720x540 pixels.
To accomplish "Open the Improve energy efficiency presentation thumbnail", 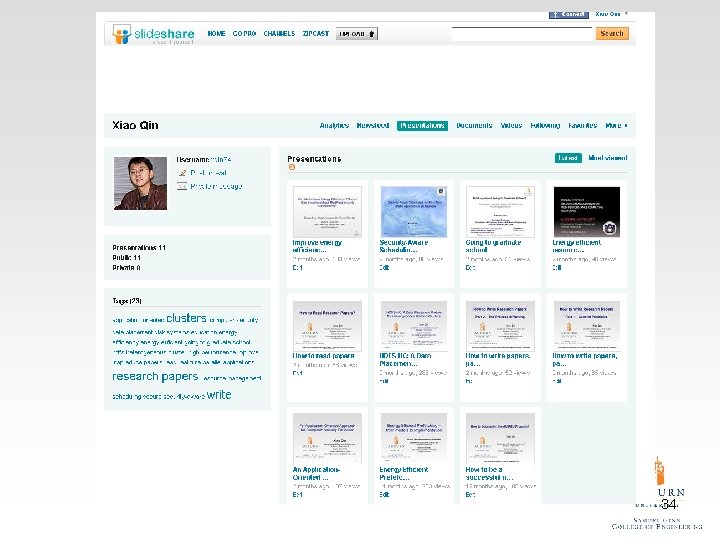I will pos(327,212).
